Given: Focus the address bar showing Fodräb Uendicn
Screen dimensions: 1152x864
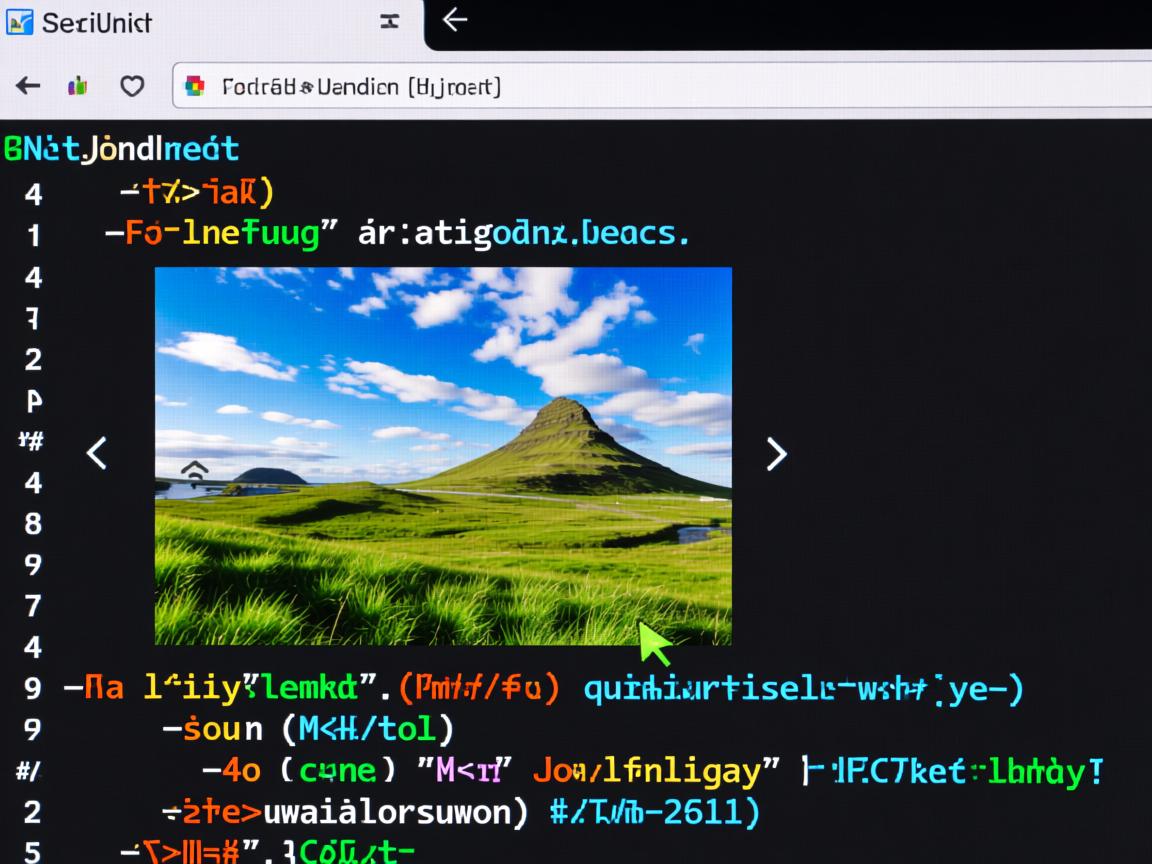Looking at the screenshot, I should click(600, 86).
